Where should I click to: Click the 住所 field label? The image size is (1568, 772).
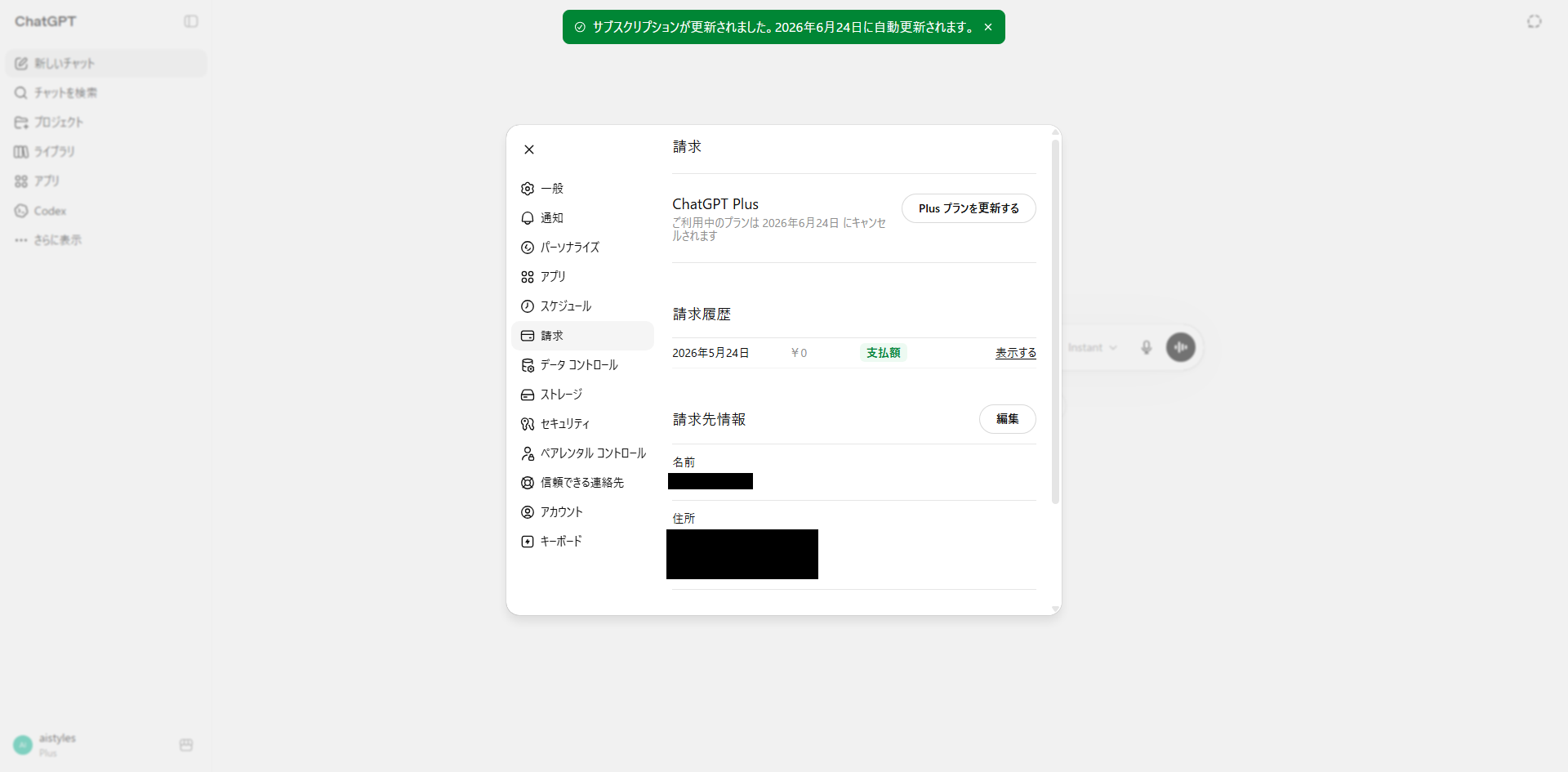tap(684, 519)
